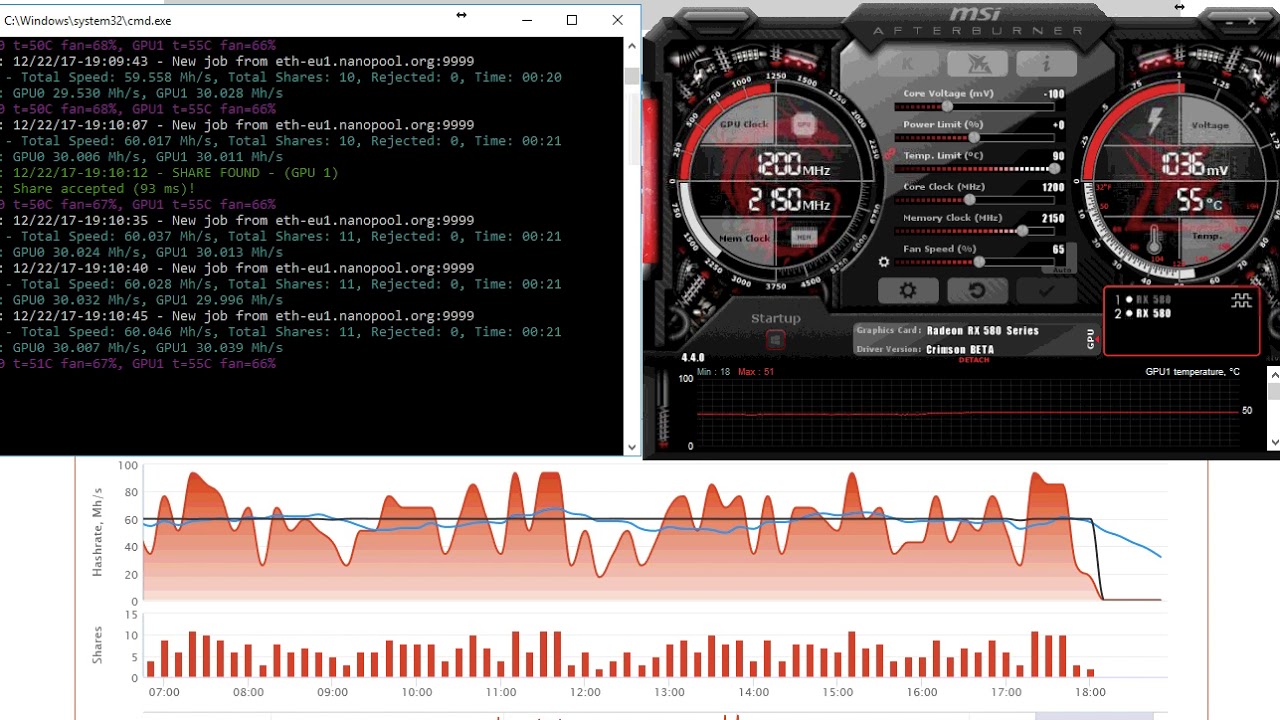Toggle the Auto fan speed button
Image resolution: width=1280 pixels, height=720 pixels.
(1061, 270)
